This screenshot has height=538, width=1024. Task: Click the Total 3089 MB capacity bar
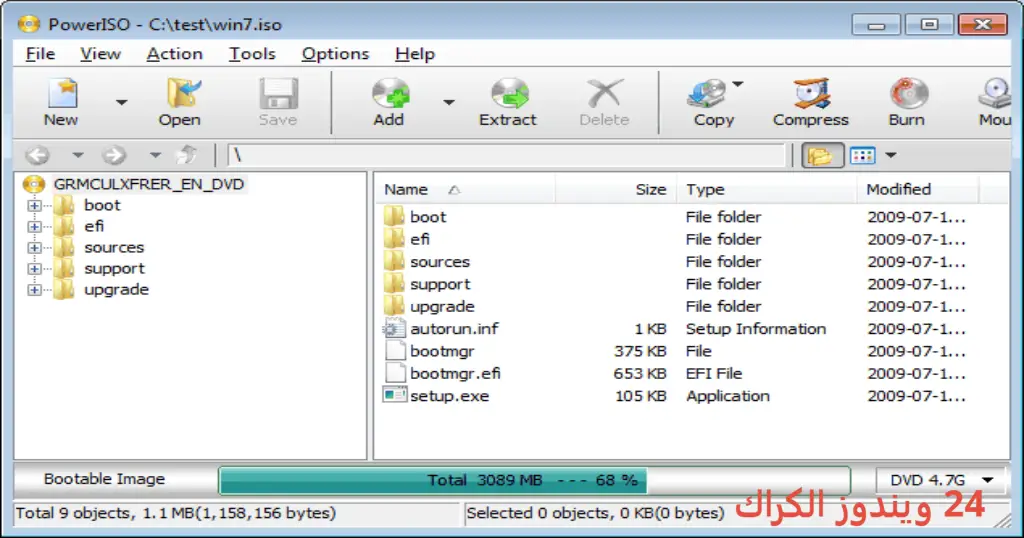coord(534,481)
